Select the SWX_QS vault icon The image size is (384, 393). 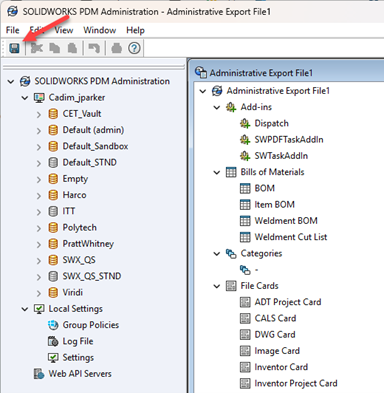53,260
